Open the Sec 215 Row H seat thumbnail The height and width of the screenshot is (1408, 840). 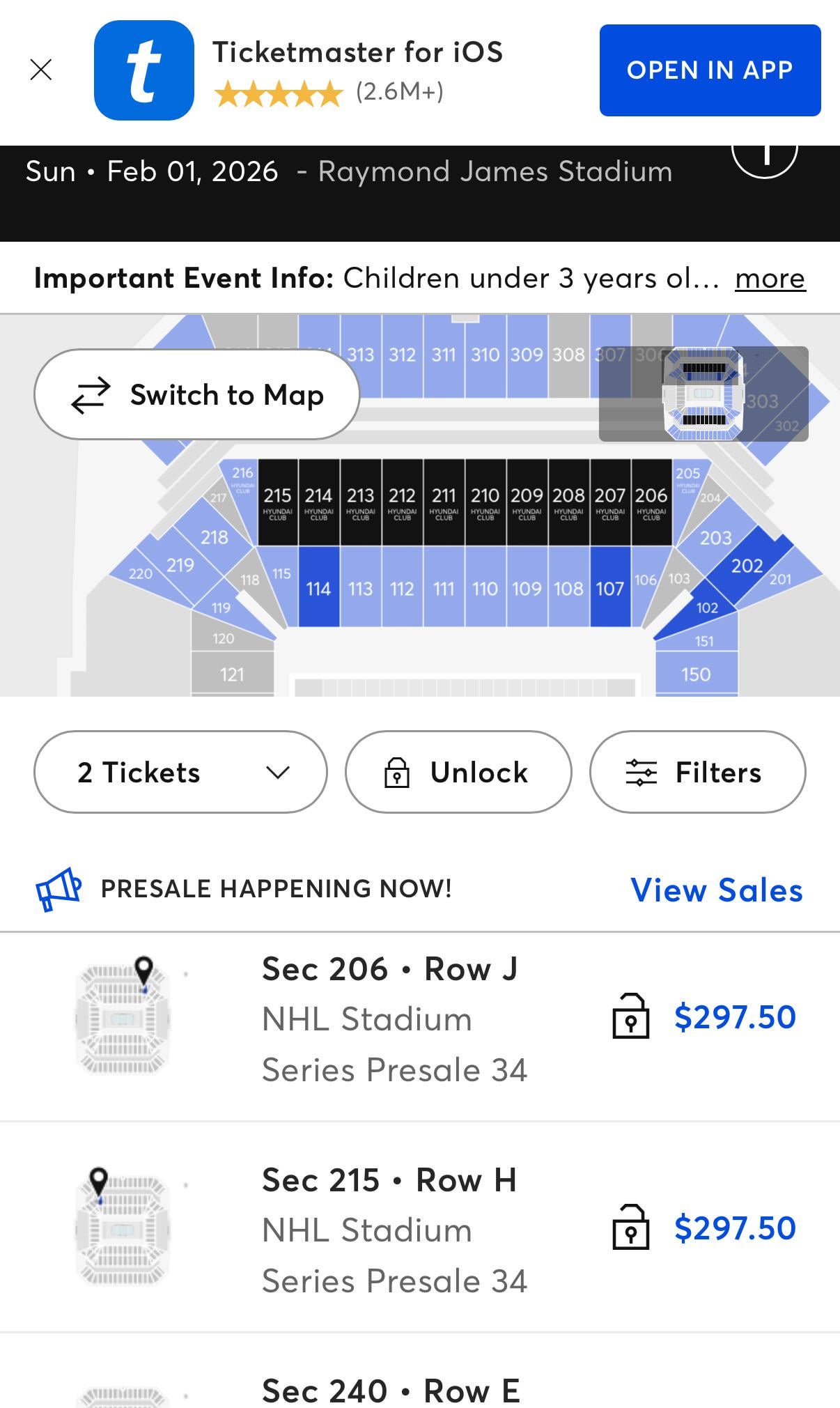tap(123, 1228)
